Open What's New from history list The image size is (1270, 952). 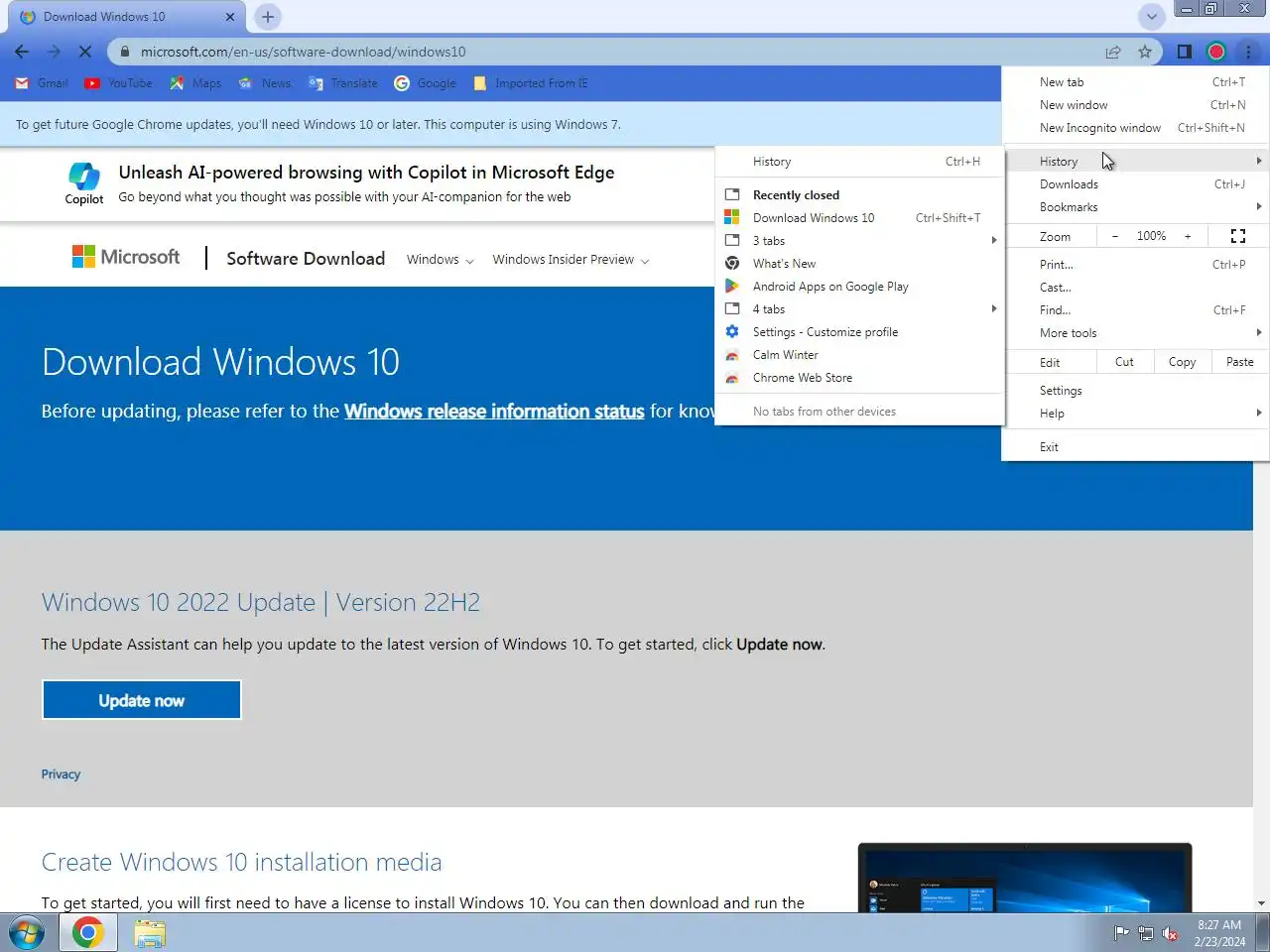coord(859,264)
